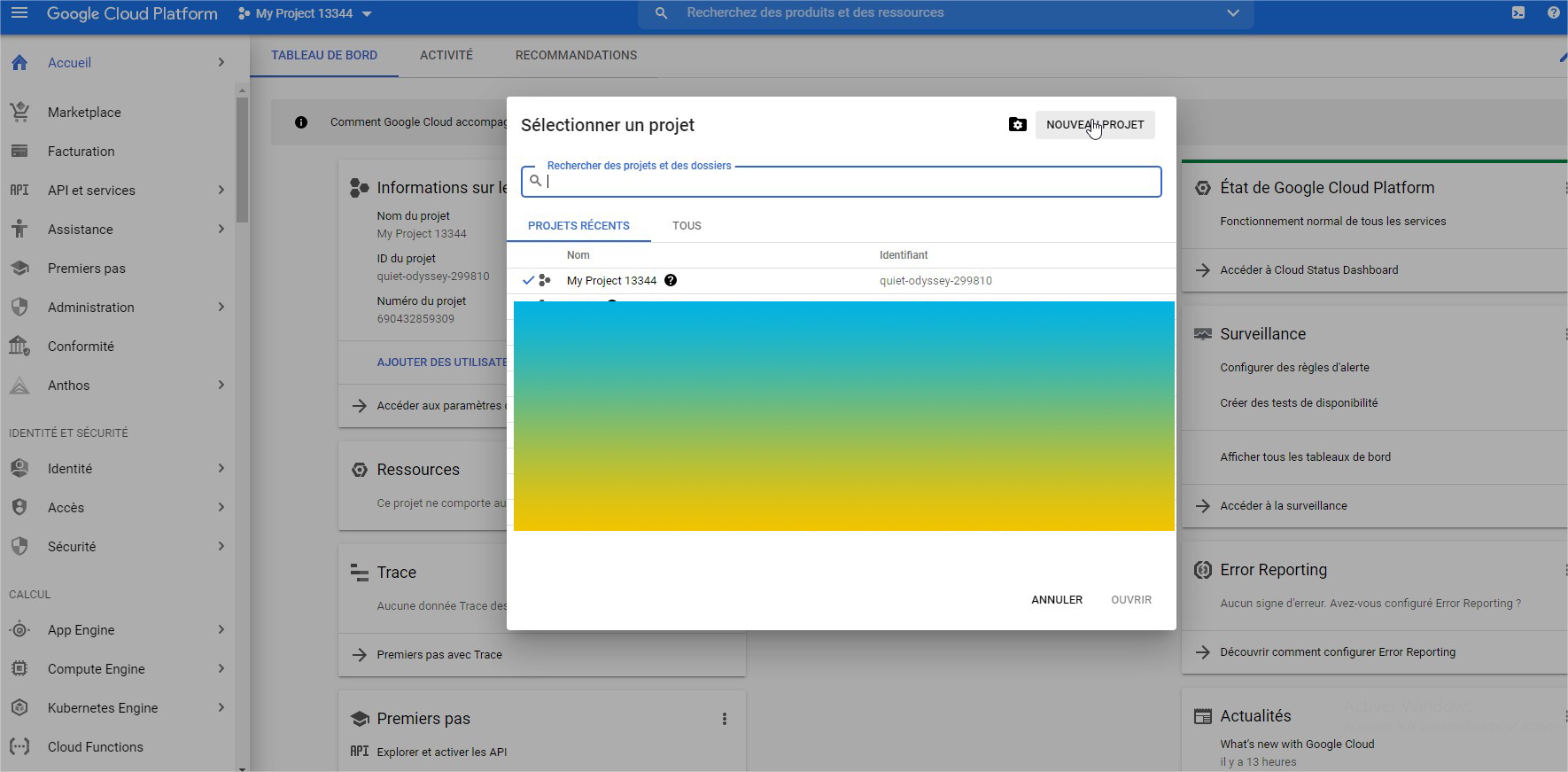
Task: Click the API et services icon
Action: (x=19, y=190)
